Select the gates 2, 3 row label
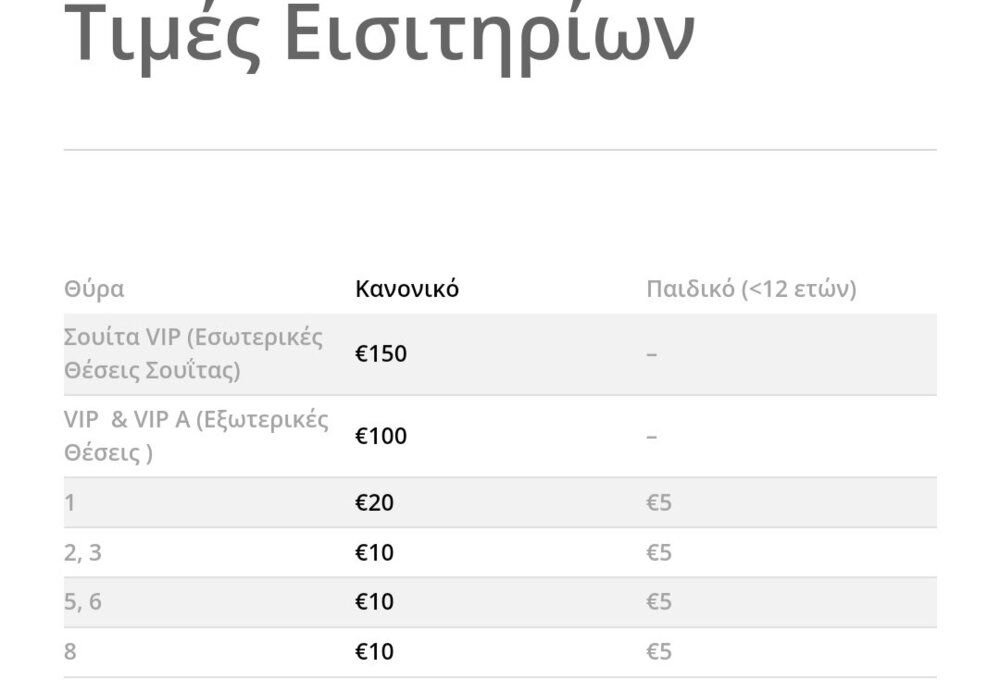This screenshot has width=1000, height=693. pyautogui.click(x=83, y=553)
